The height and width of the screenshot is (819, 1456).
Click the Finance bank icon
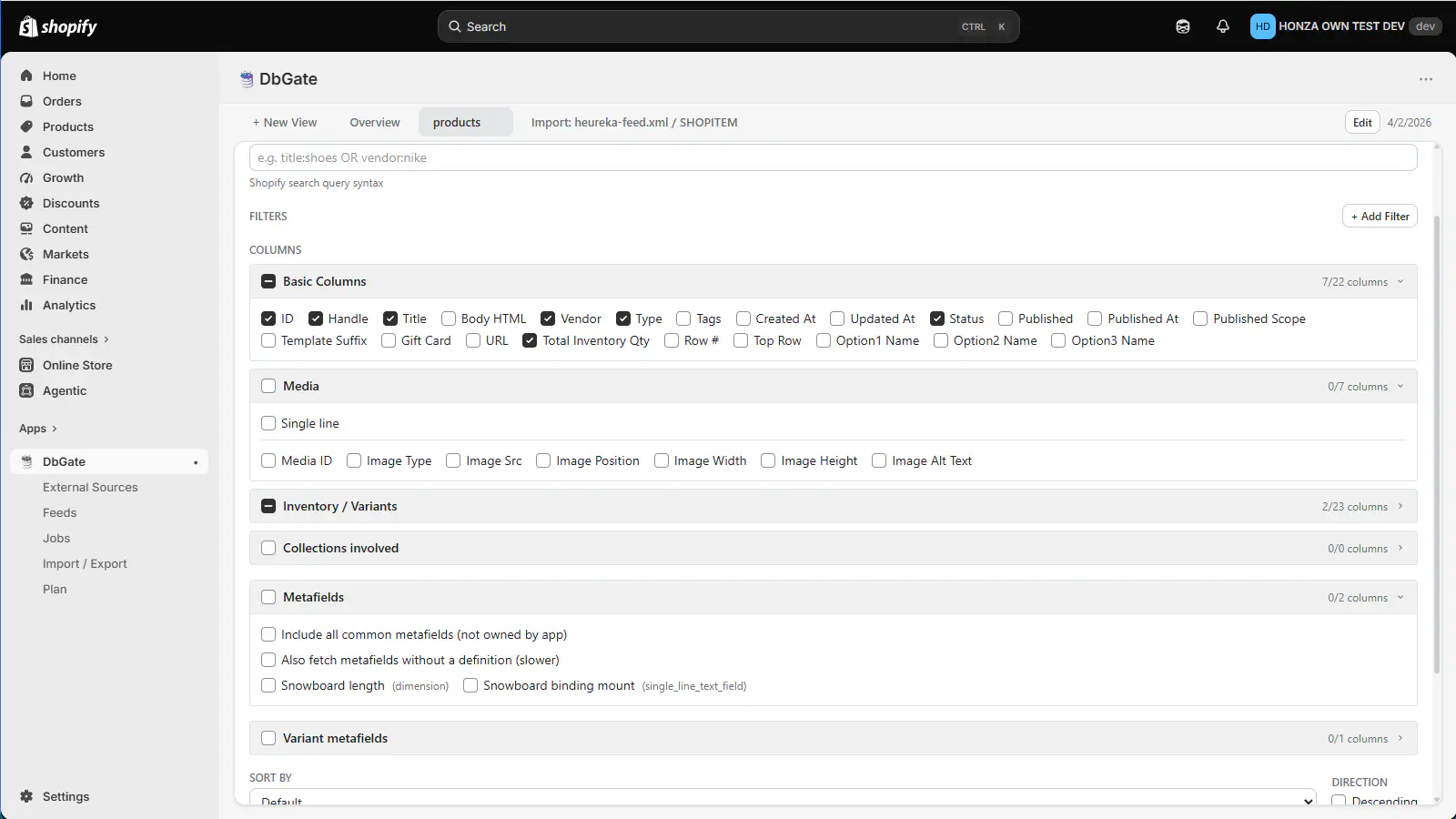[x=26, y=279]
